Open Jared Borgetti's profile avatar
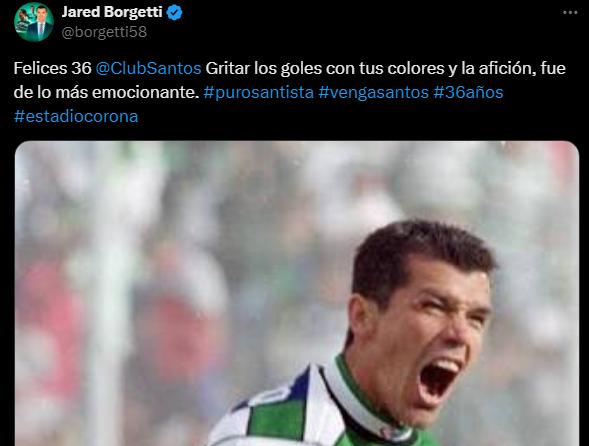The image size is (589, 446). 34,22
